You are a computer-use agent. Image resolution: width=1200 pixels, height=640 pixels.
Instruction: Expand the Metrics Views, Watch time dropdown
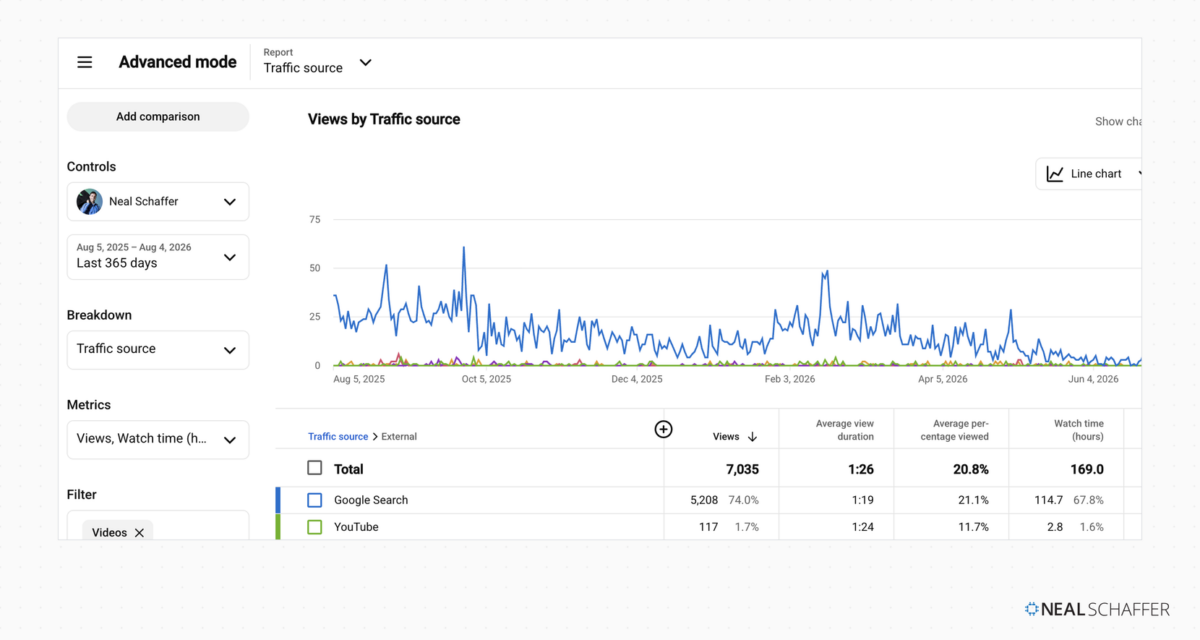(x=158, y=439)
